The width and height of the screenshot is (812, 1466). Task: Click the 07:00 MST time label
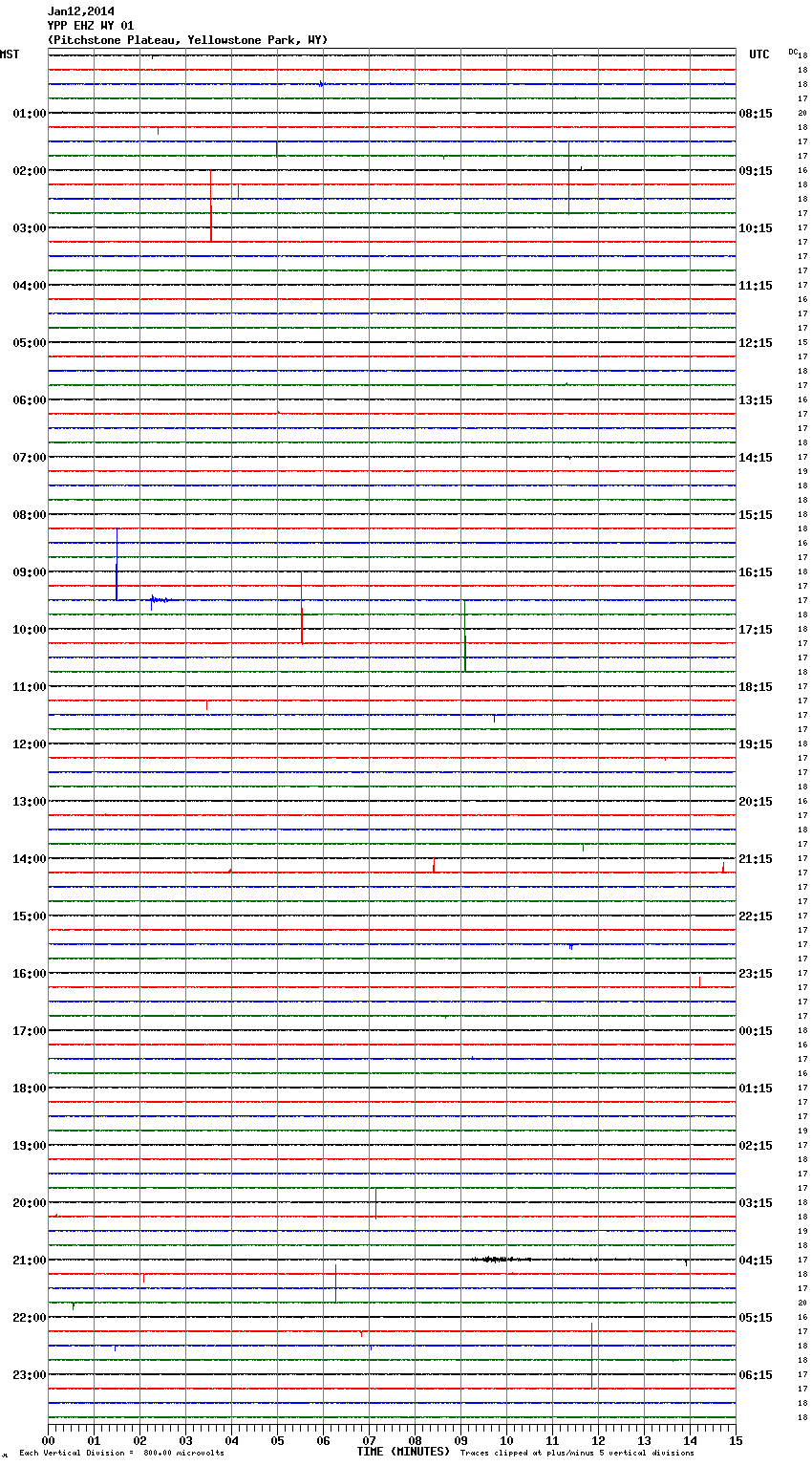pyautogui.click(x=29, y=458)
